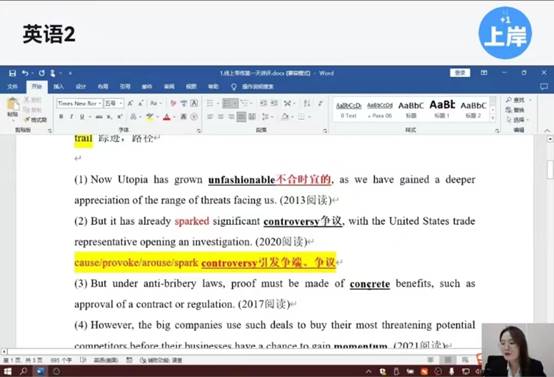Viewport: 554px width, 377px height.
Task: Click the yellow text highlight pen icon
Action: click(x=150, y=117)
